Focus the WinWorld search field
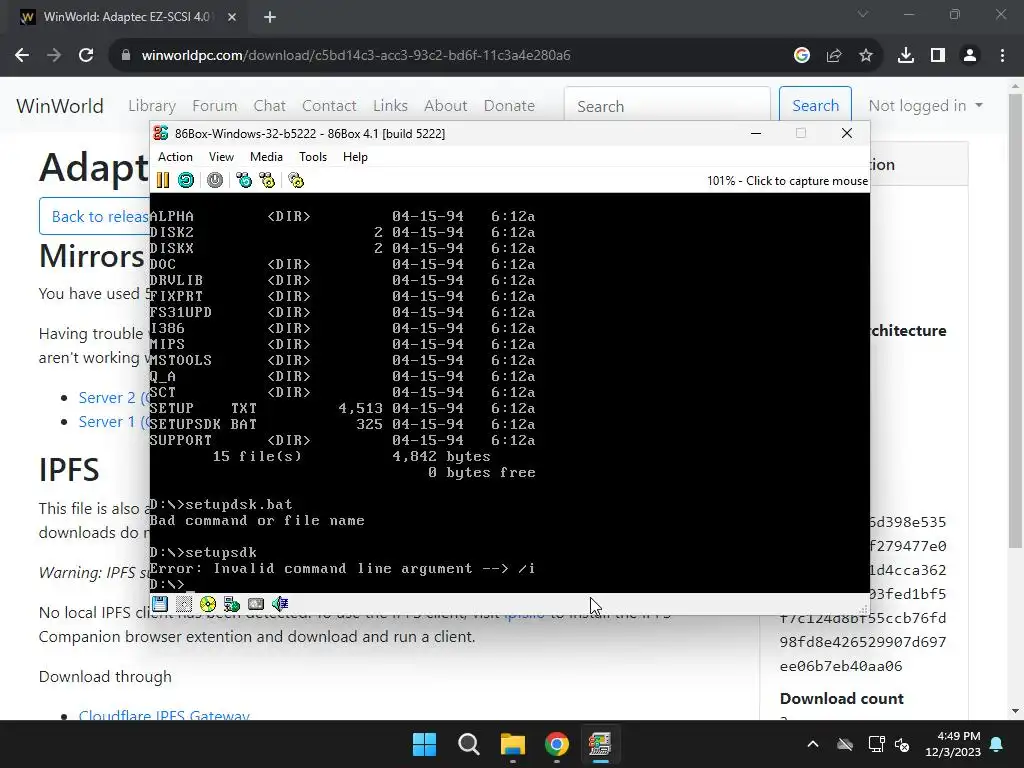 667,106
